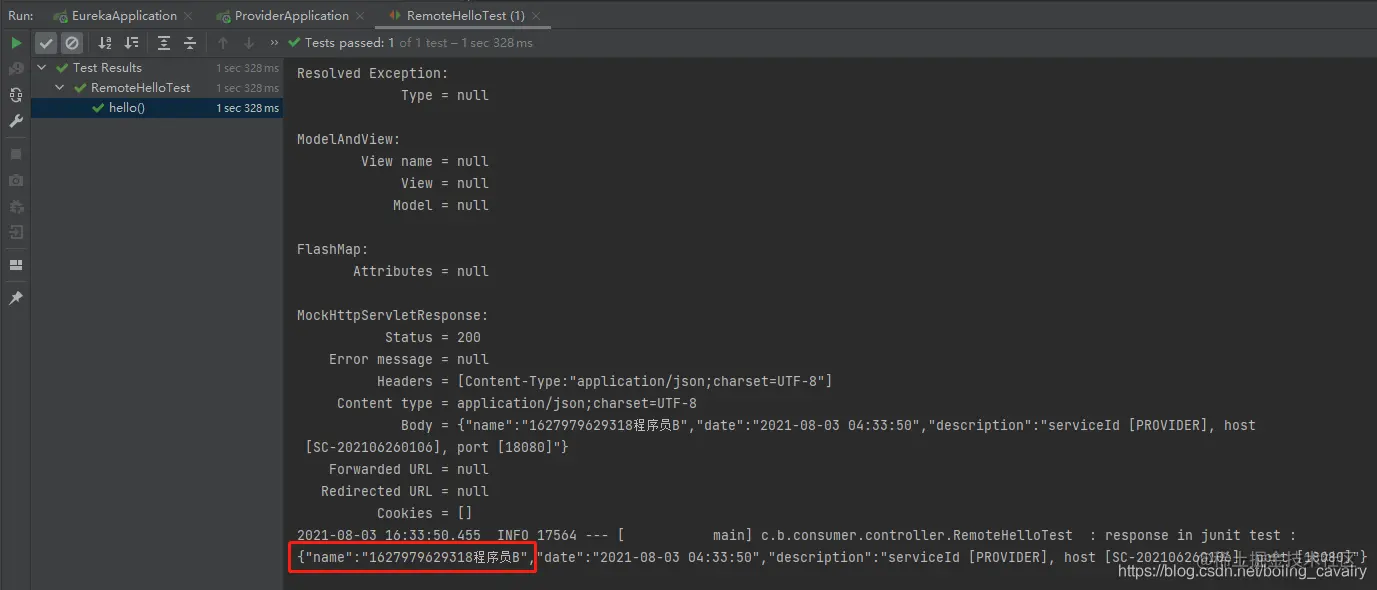Click 'Resolved Exception:' console line
Image resolution: width=1377 pixels, height=590 pixels.
pyautogui.click(x=373, y=73)
